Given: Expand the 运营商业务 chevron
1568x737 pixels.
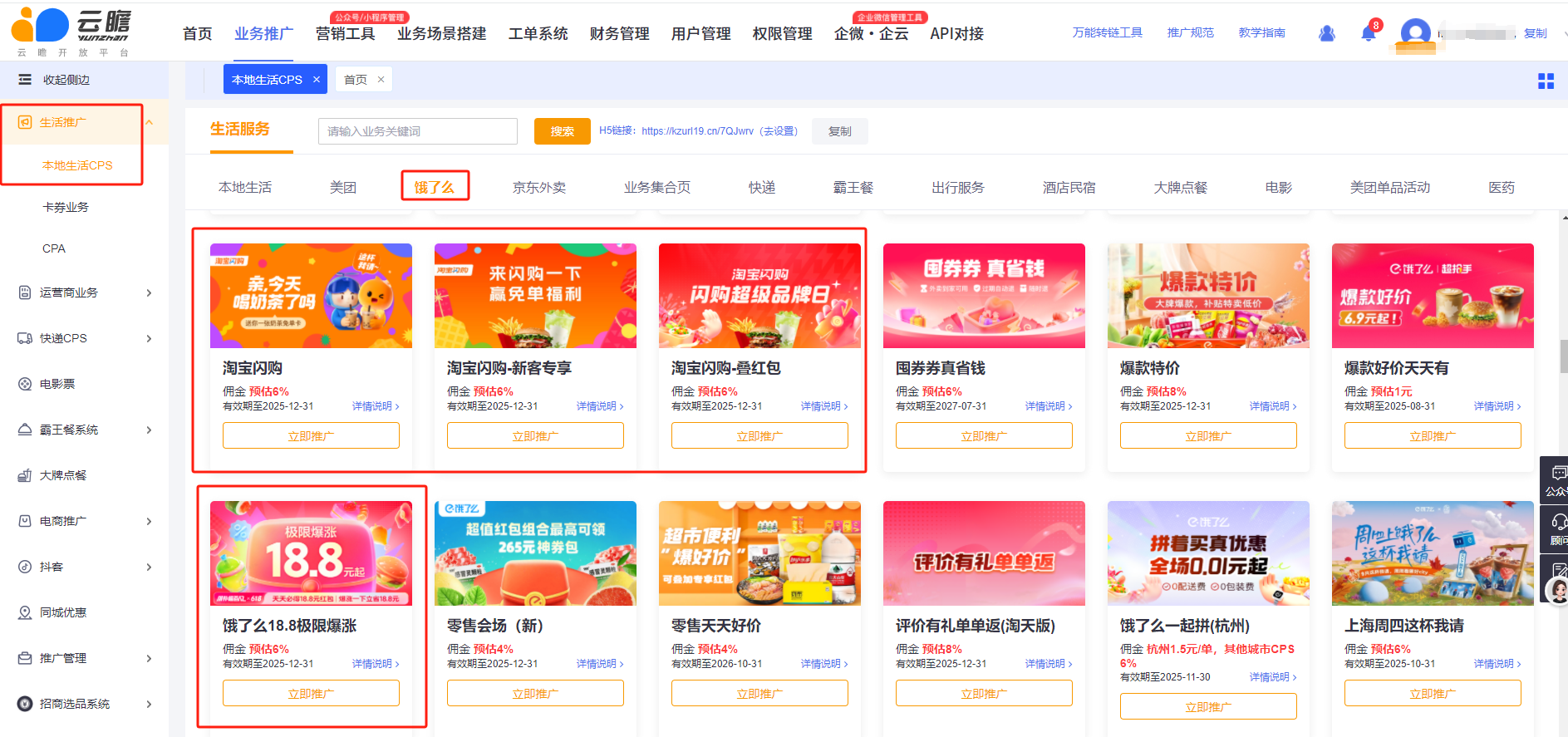Looking at the screenshot, I should [150, 292].
